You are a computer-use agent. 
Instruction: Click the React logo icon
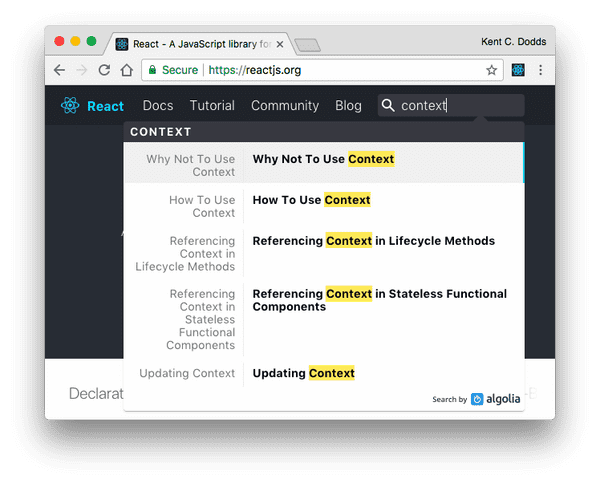click(70, 106)
